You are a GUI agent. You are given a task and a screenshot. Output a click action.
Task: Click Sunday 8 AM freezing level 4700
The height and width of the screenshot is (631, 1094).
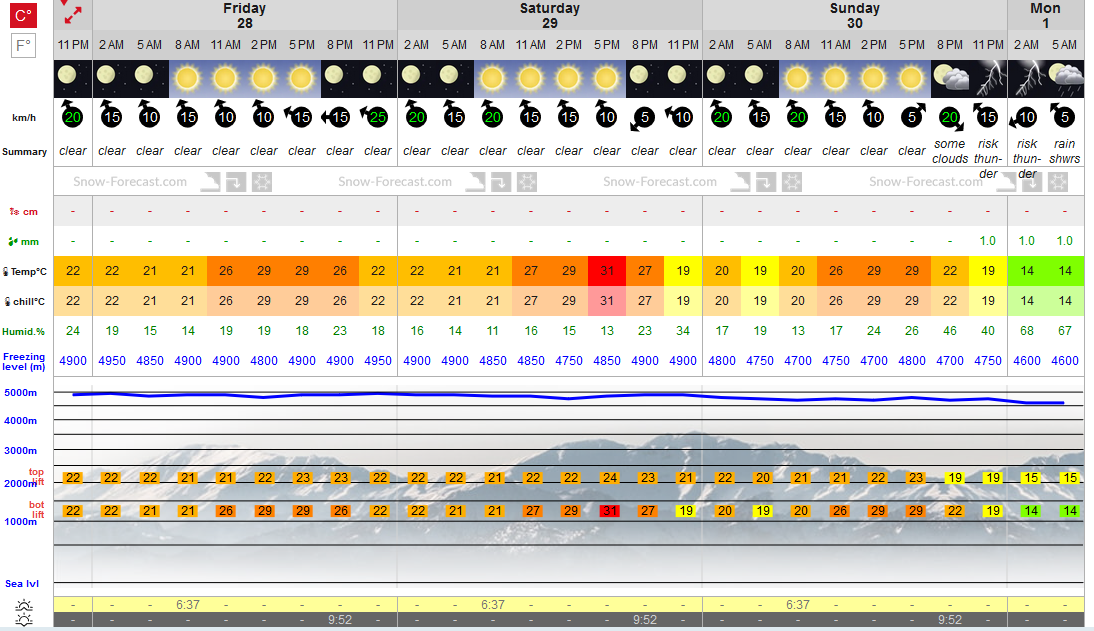[797, 361]
